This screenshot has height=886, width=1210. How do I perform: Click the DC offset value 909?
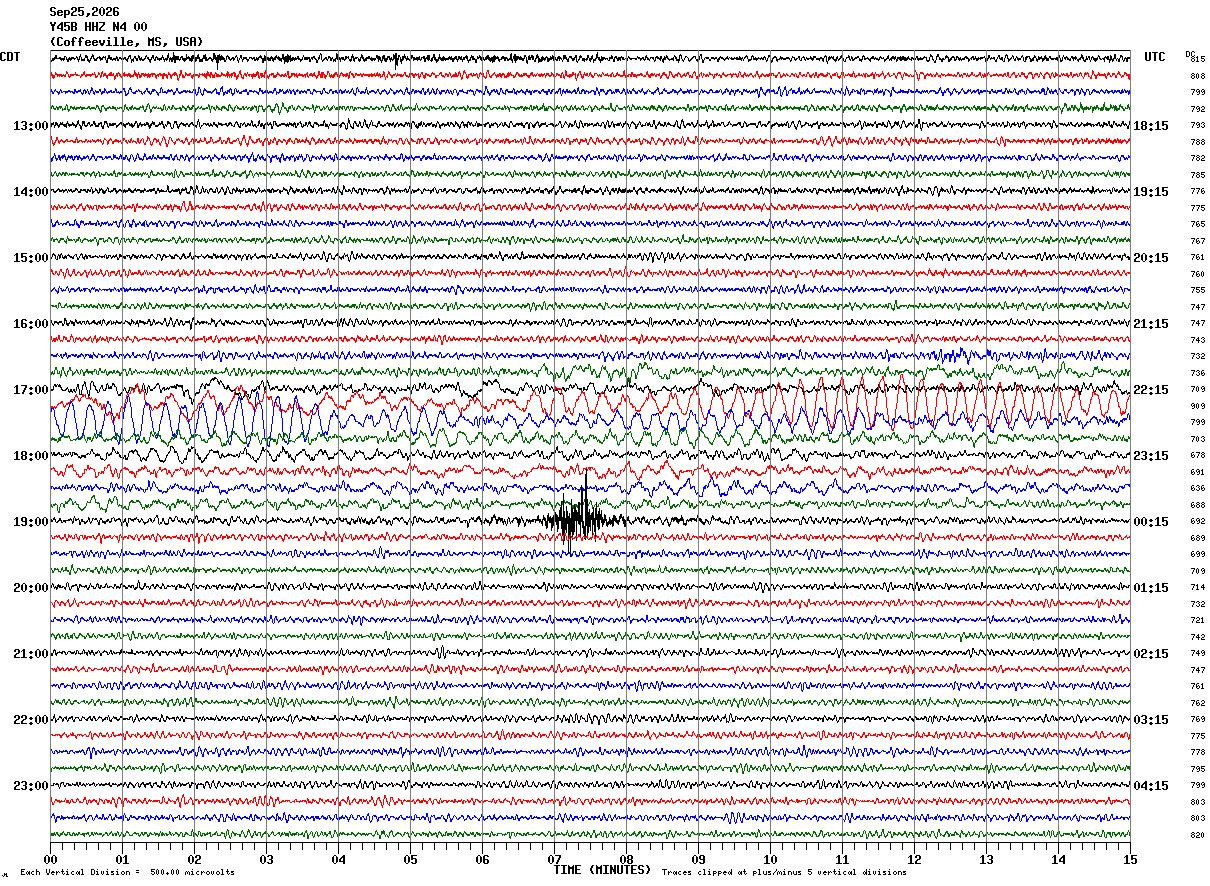click(1197, 407)
